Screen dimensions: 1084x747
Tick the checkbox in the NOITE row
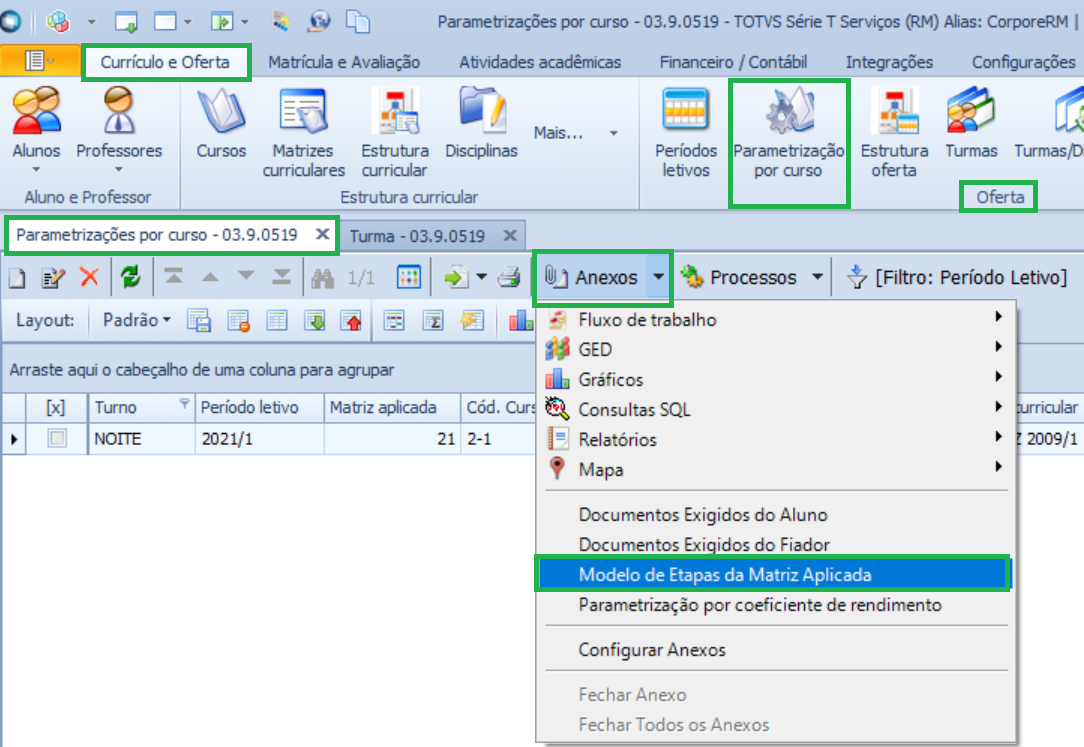(57, 438)
